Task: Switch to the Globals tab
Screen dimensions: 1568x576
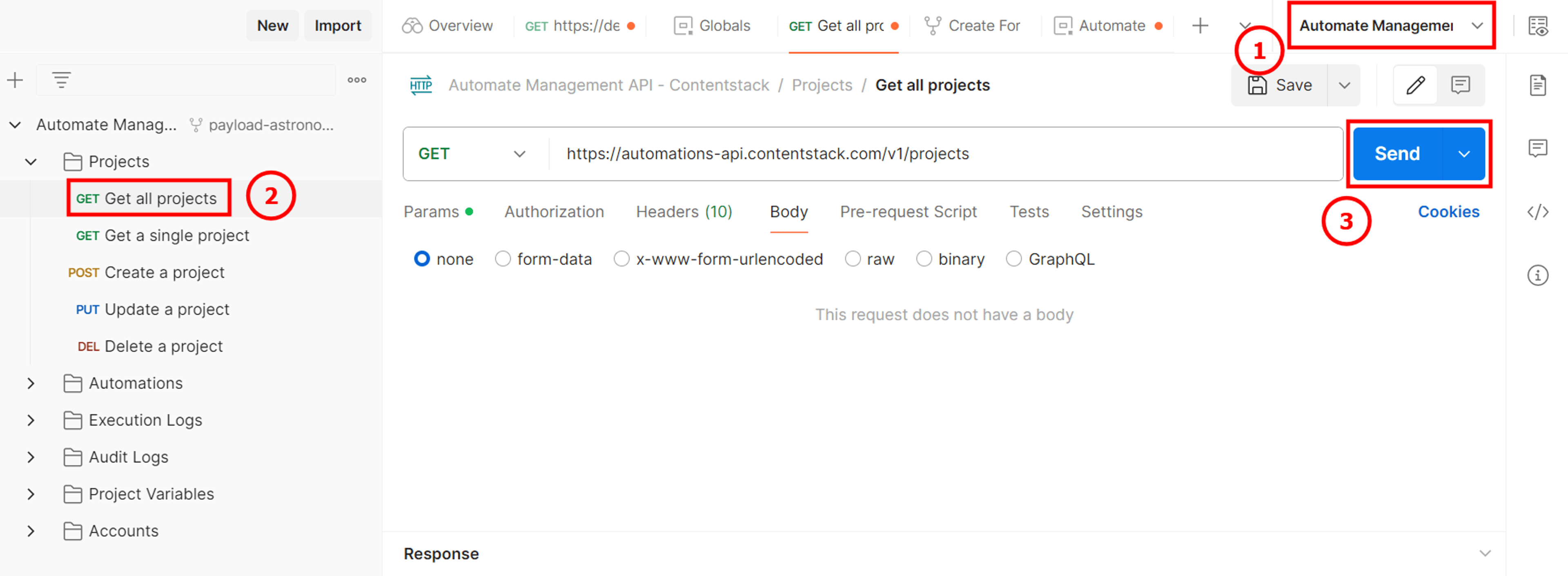Action: click(712, 26)
